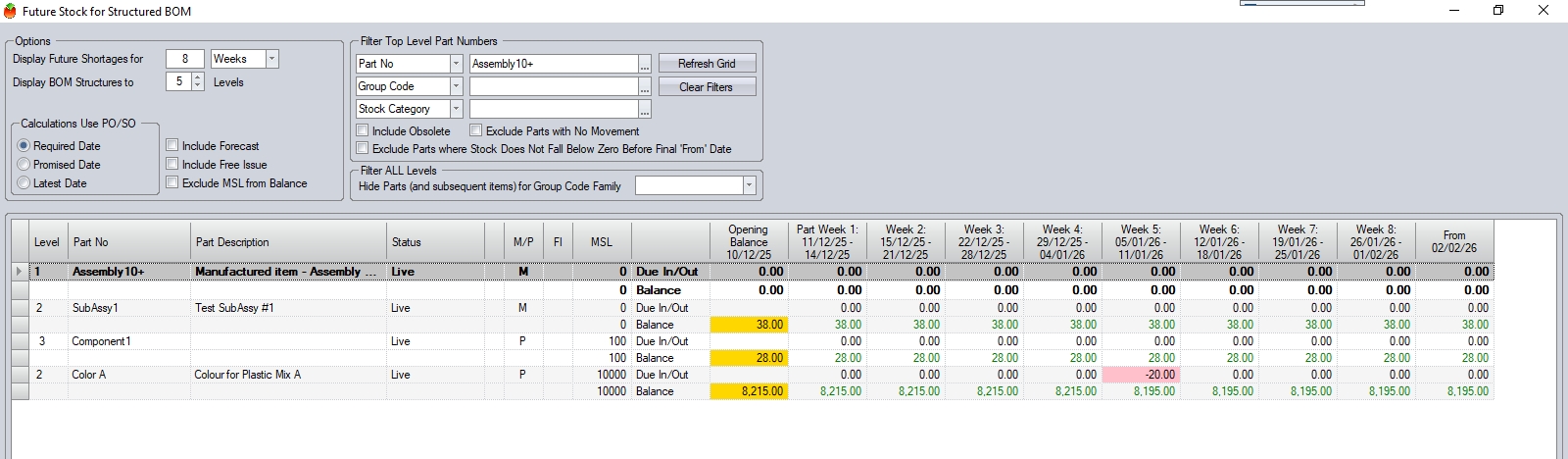Select the pink -20.00 shortage cell

pos(1141,375)
